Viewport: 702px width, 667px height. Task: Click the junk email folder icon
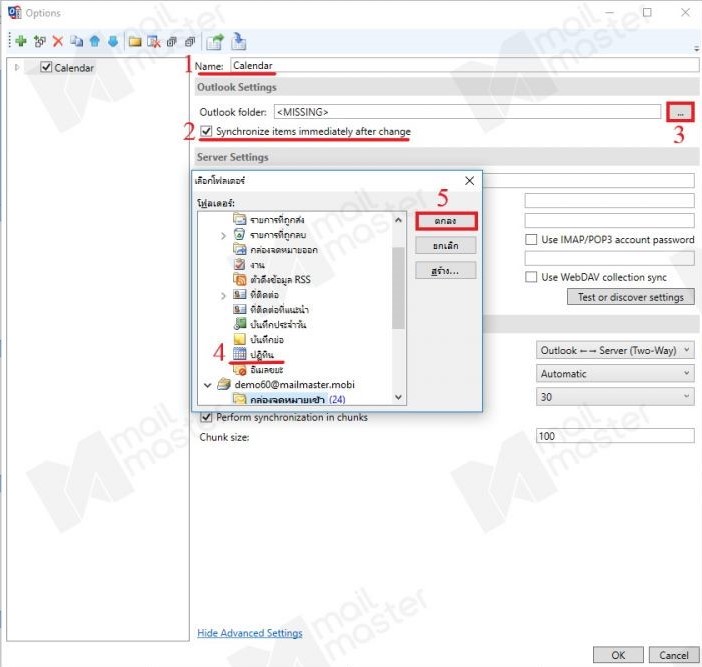pos(240,369)
